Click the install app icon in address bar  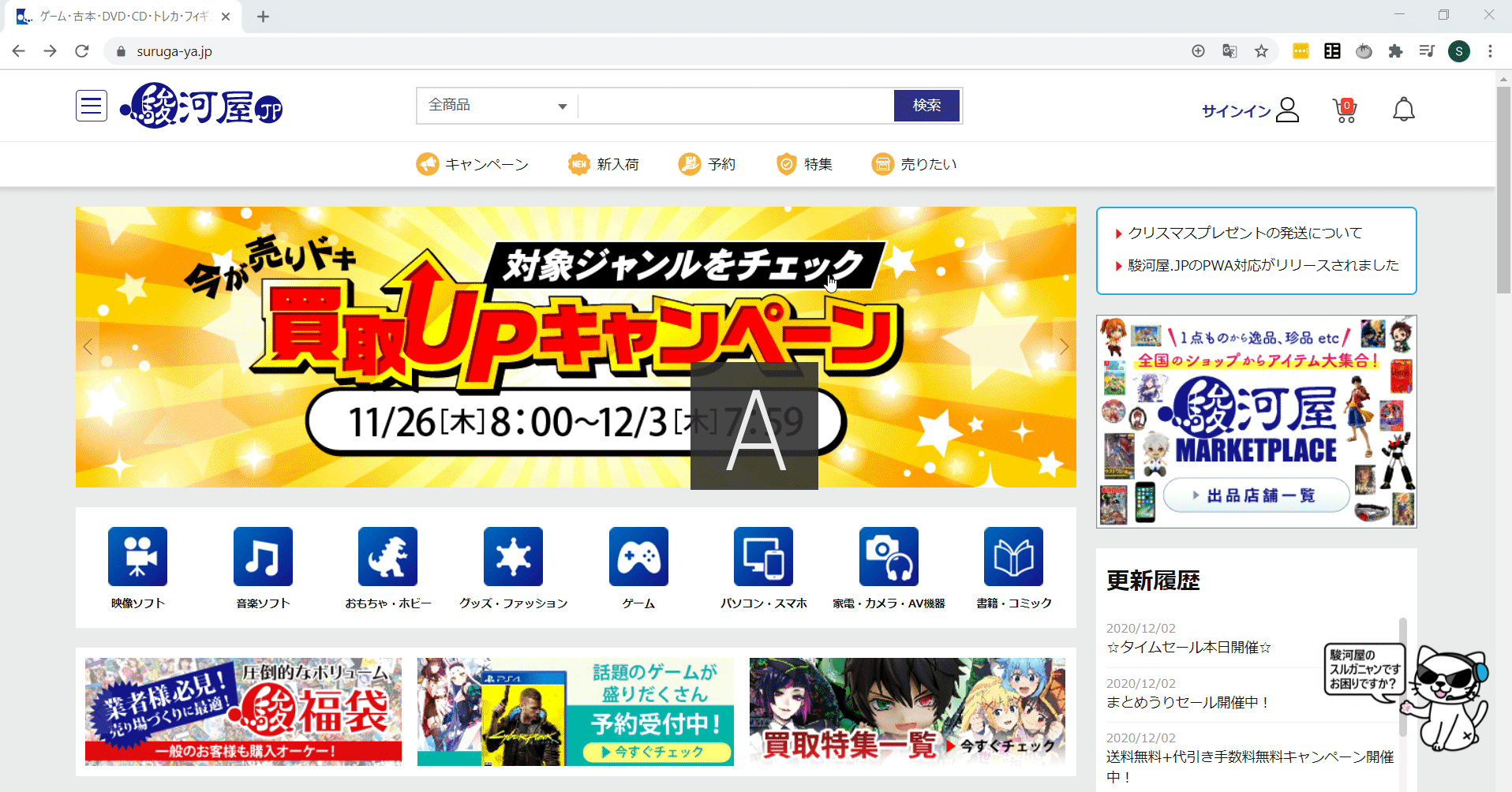1198,51
